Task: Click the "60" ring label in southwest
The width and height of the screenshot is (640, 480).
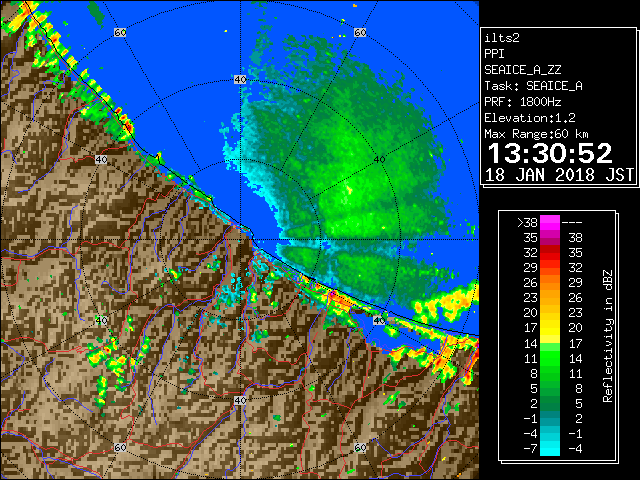Action: tap(120, 448)
